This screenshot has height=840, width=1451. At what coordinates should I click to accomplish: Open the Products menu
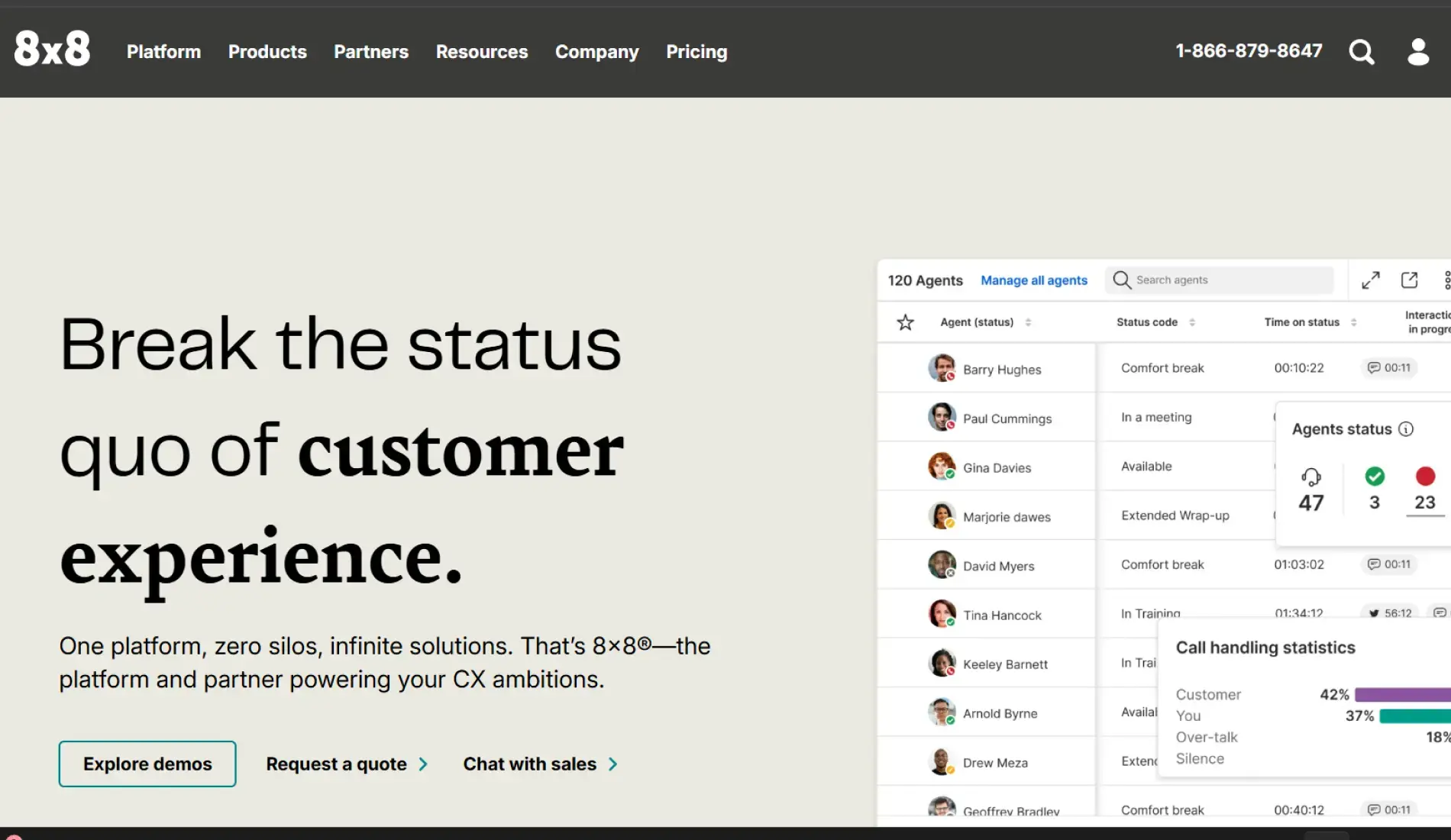pyautogui.click(x=267, y=52)
